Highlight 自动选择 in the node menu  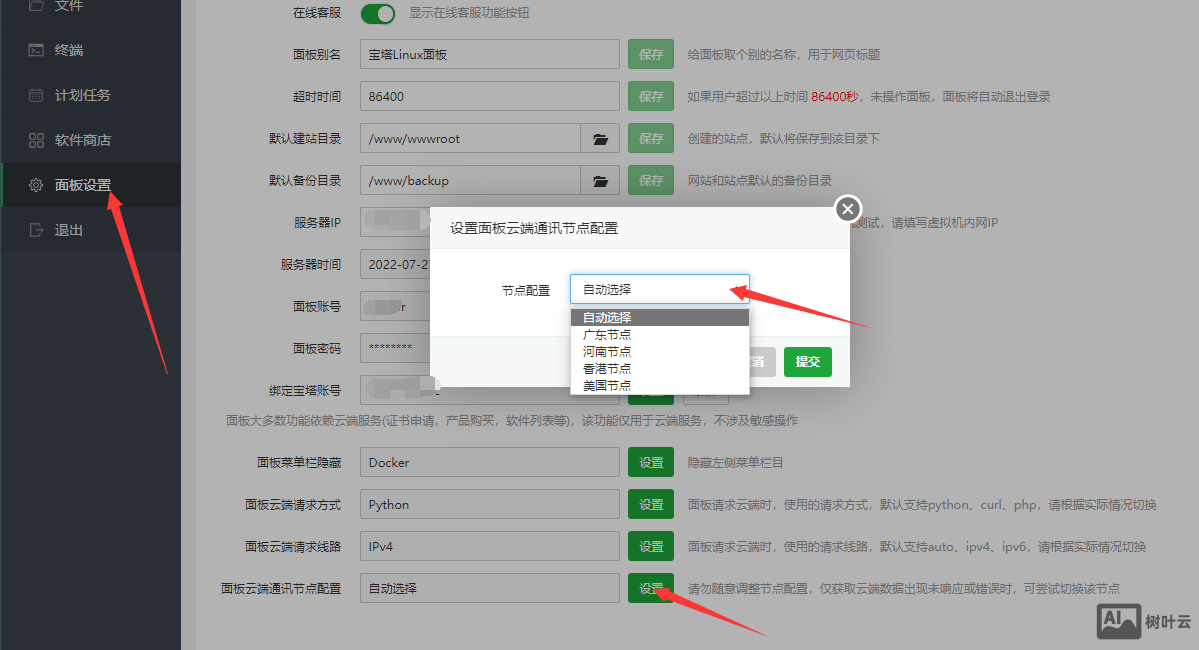coord(606,317)
